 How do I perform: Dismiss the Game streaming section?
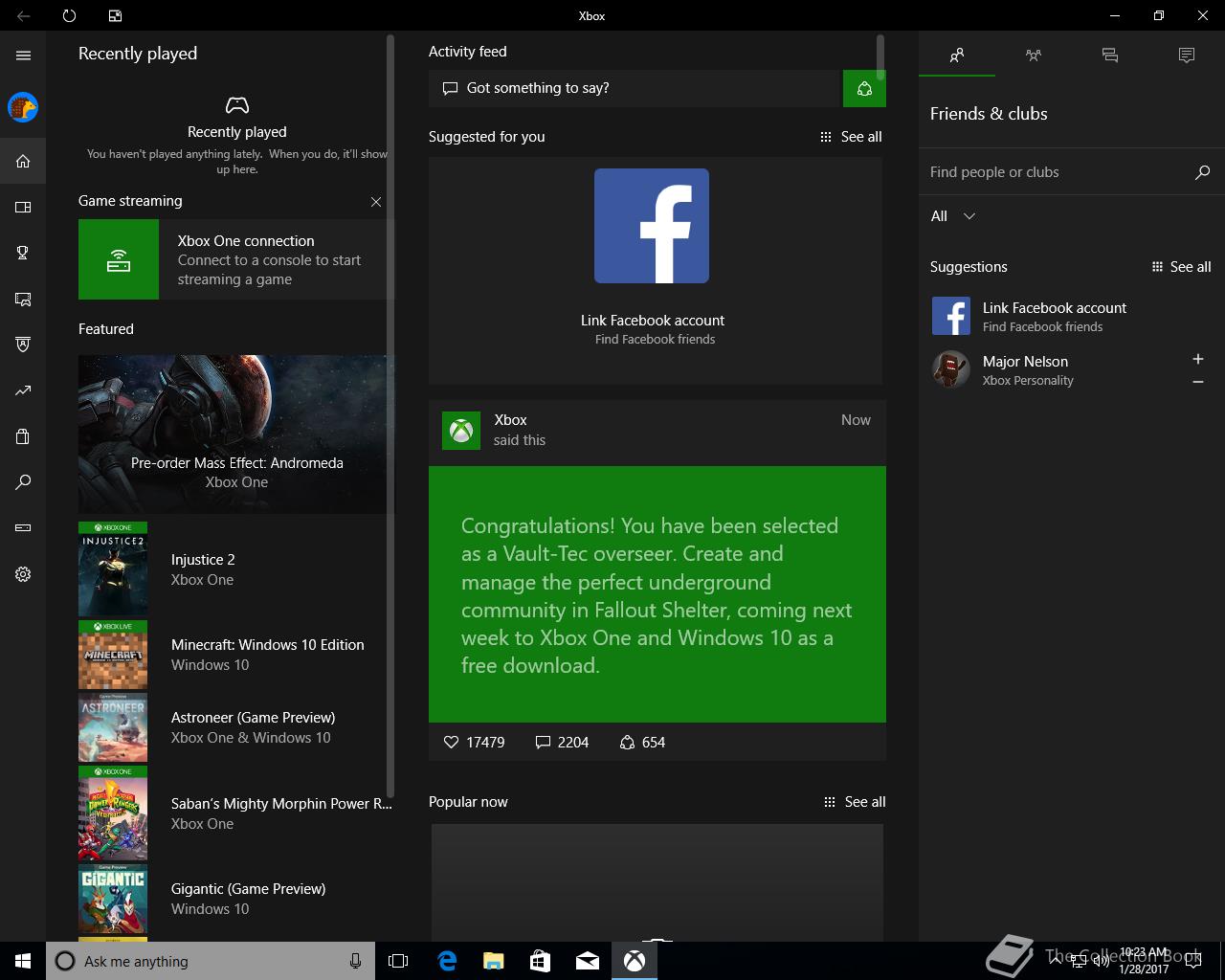tap(376, 202)
